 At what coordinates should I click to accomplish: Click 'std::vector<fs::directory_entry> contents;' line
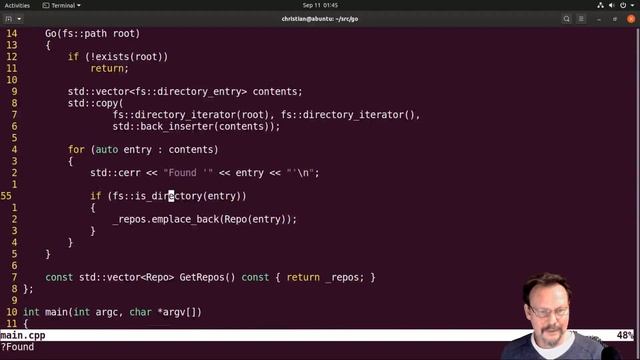(185, 91)
